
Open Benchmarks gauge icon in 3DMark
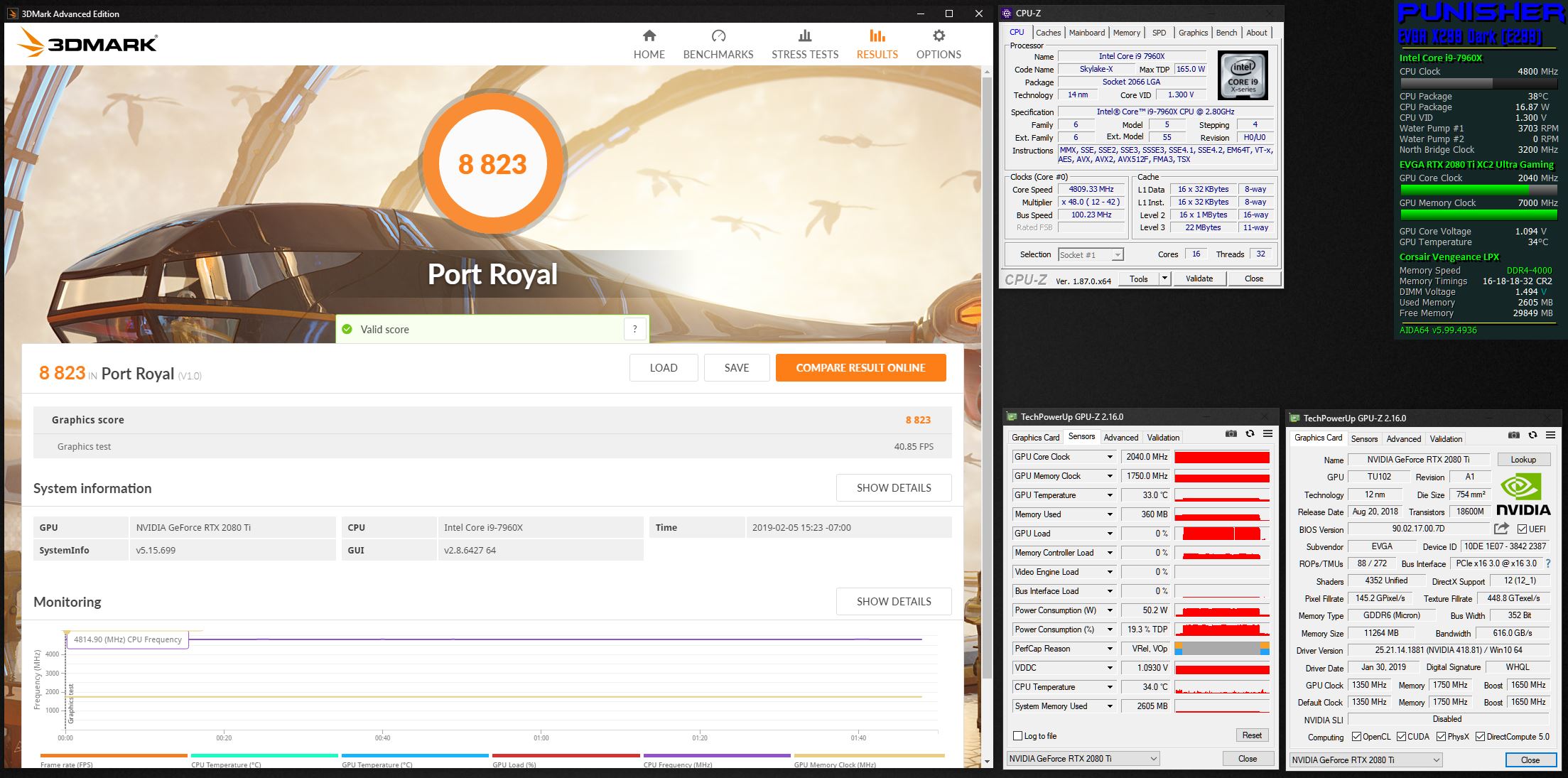718,36
